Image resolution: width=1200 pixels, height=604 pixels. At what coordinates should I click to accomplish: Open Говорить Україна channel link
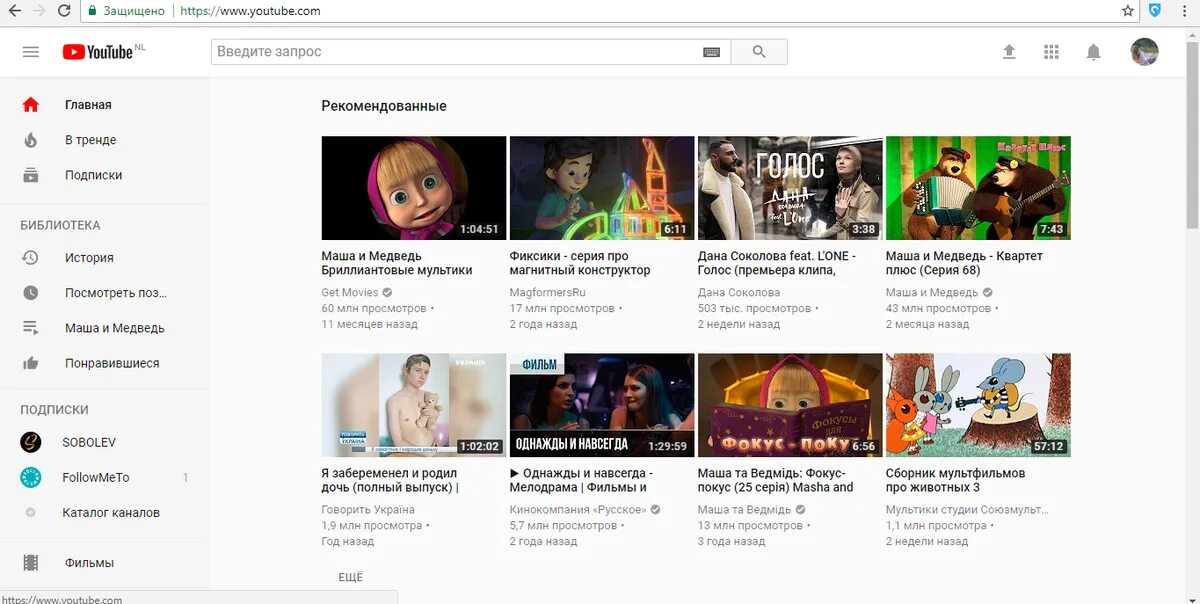tap(368, 509)
